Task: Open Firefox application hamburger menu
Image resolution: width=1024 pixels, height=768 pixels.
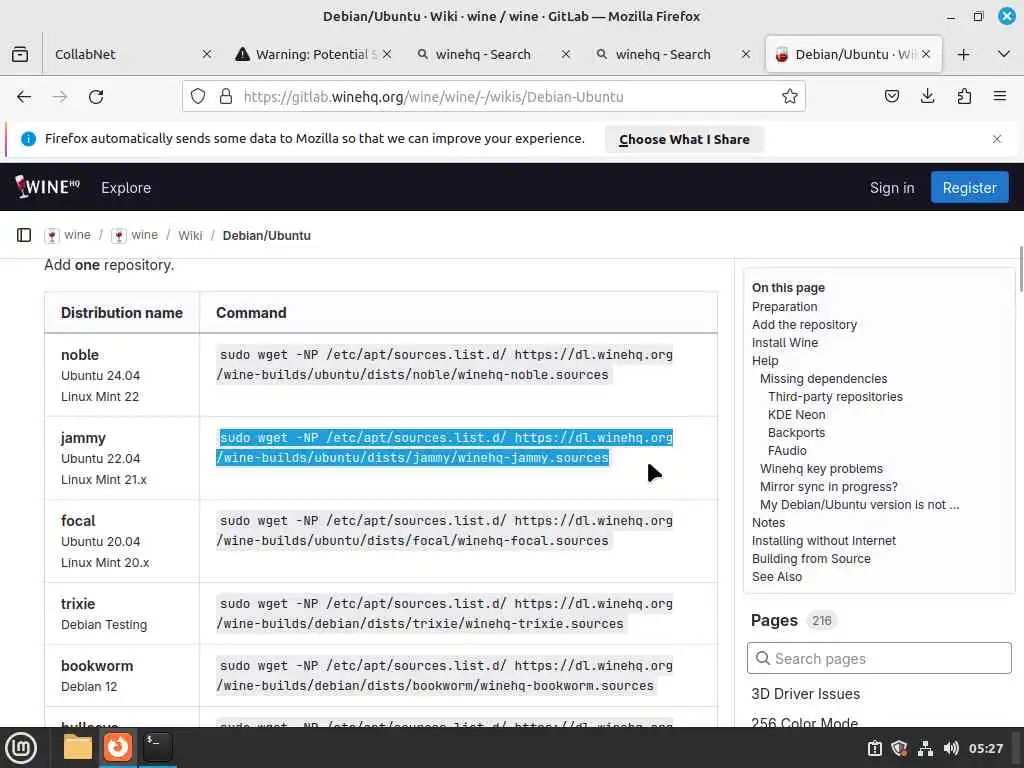Action: click(x=1000, y=97)
